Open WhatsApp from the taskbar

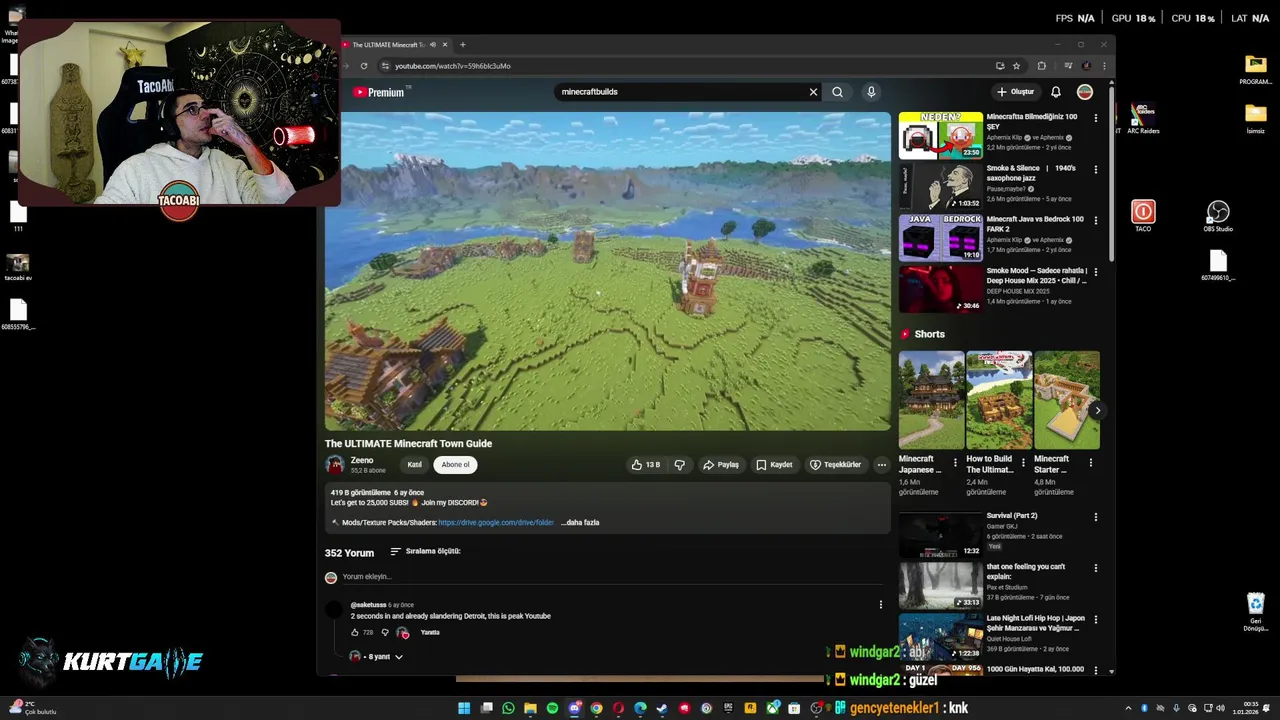[x=508, y=708]
